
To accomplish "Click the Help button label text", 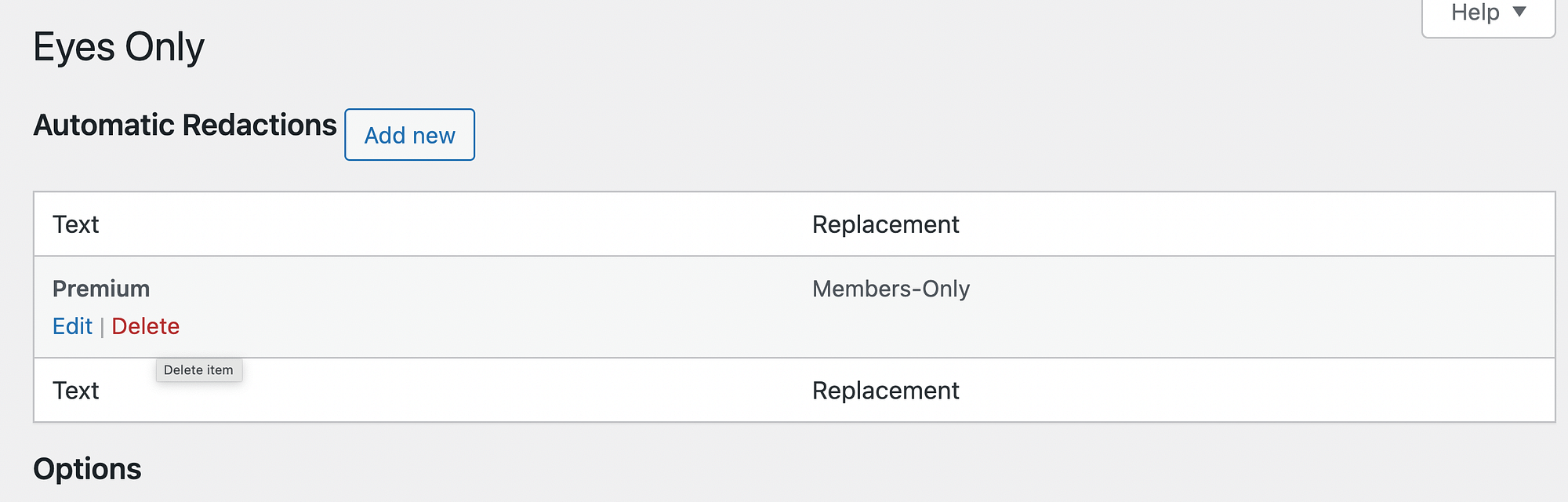I will pyautogui.click(x=1478, y=13).
